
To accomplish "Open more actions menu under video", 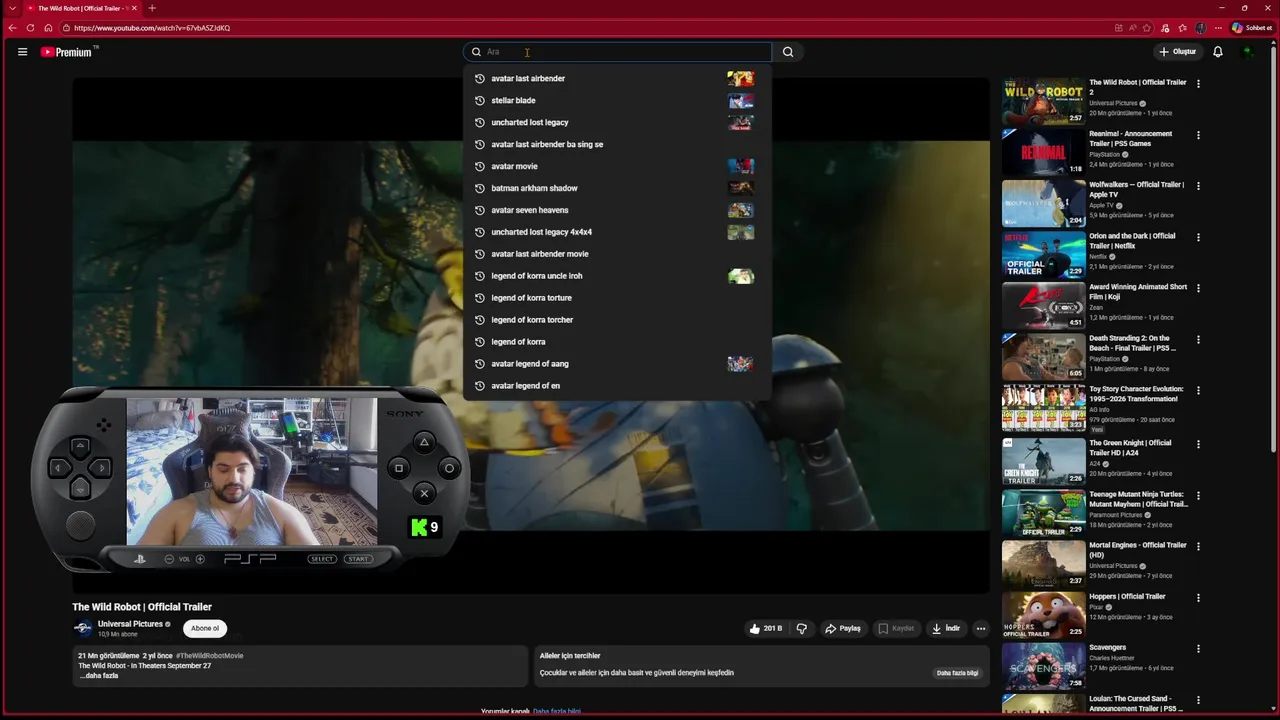I will coord(981,628).
